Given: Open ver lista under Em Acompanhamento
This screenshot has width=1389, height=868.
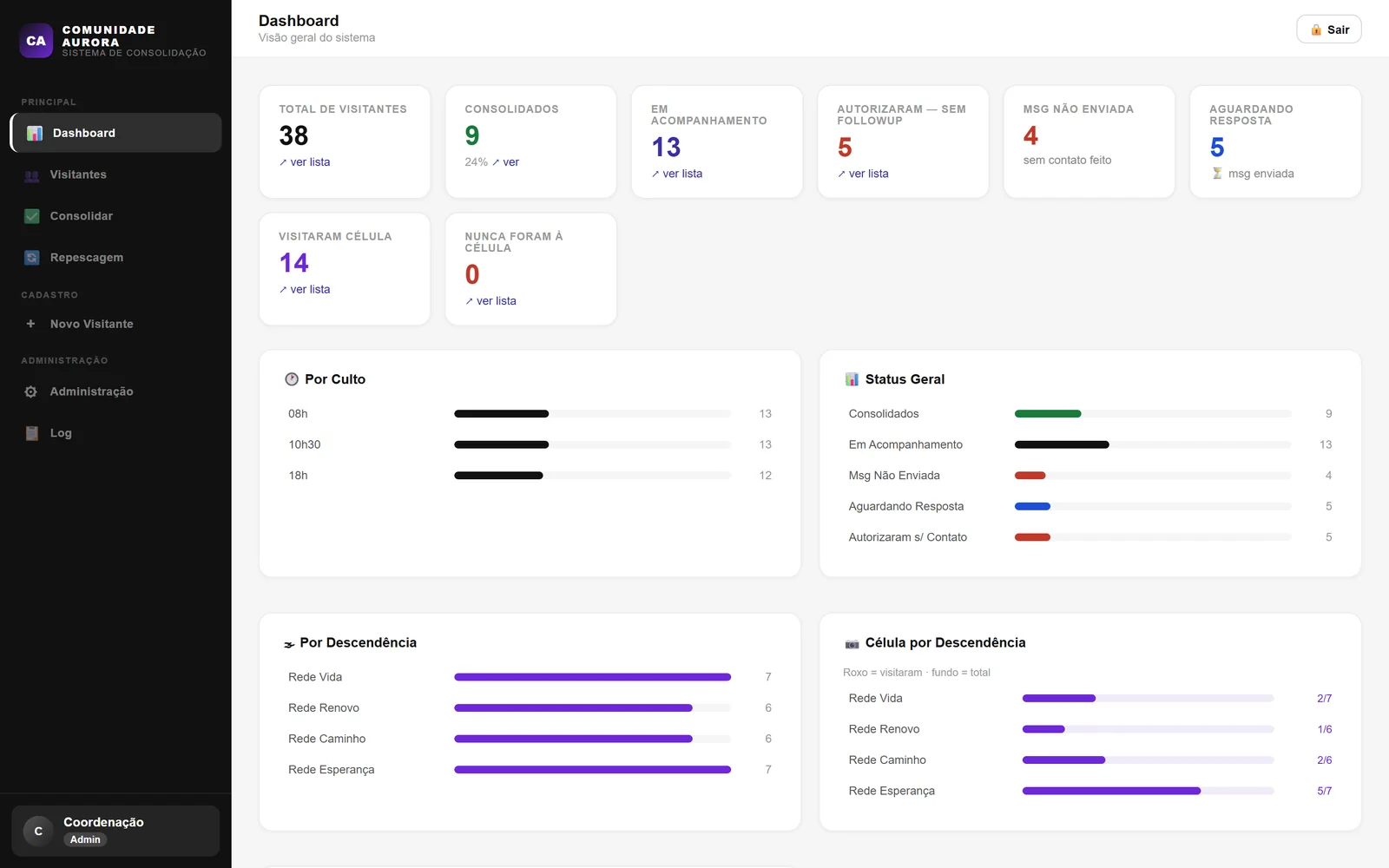Looking at the screenshot, I should pyautogui.click(x=677, y=174).
